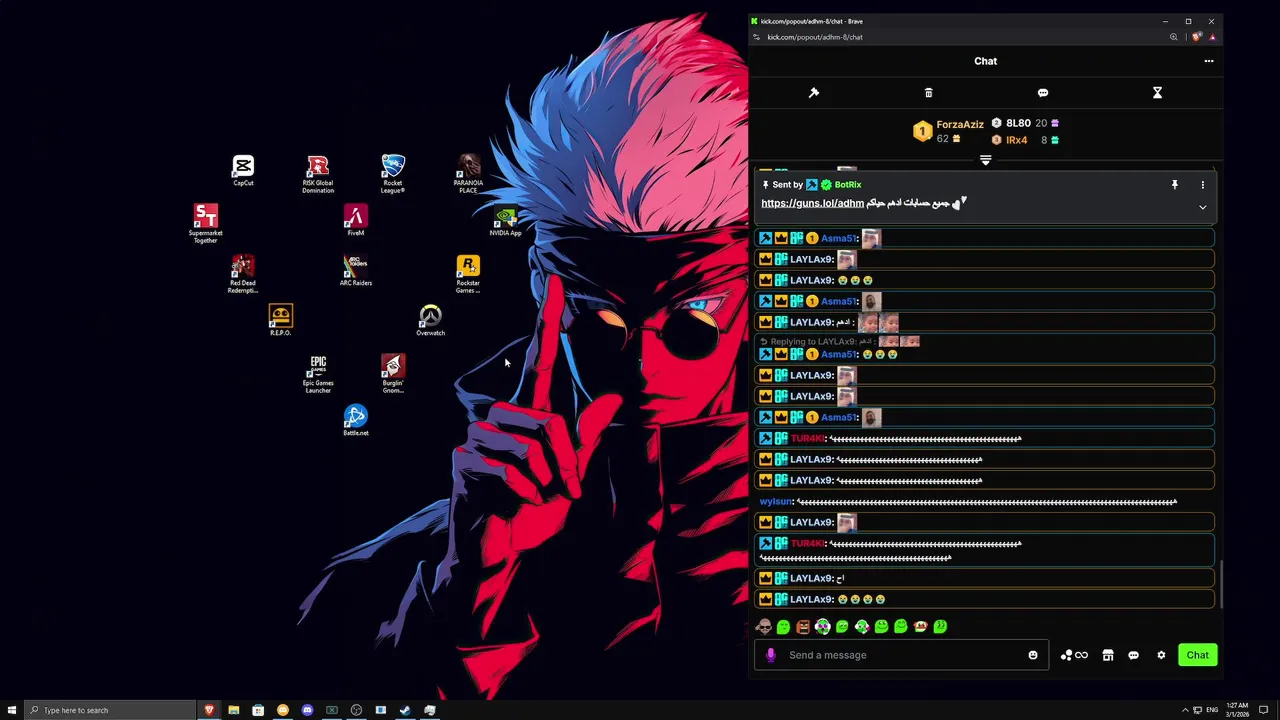1280x720 pixels.
Task: Click the trash can clear-chat icon
Action: point(928,93)
